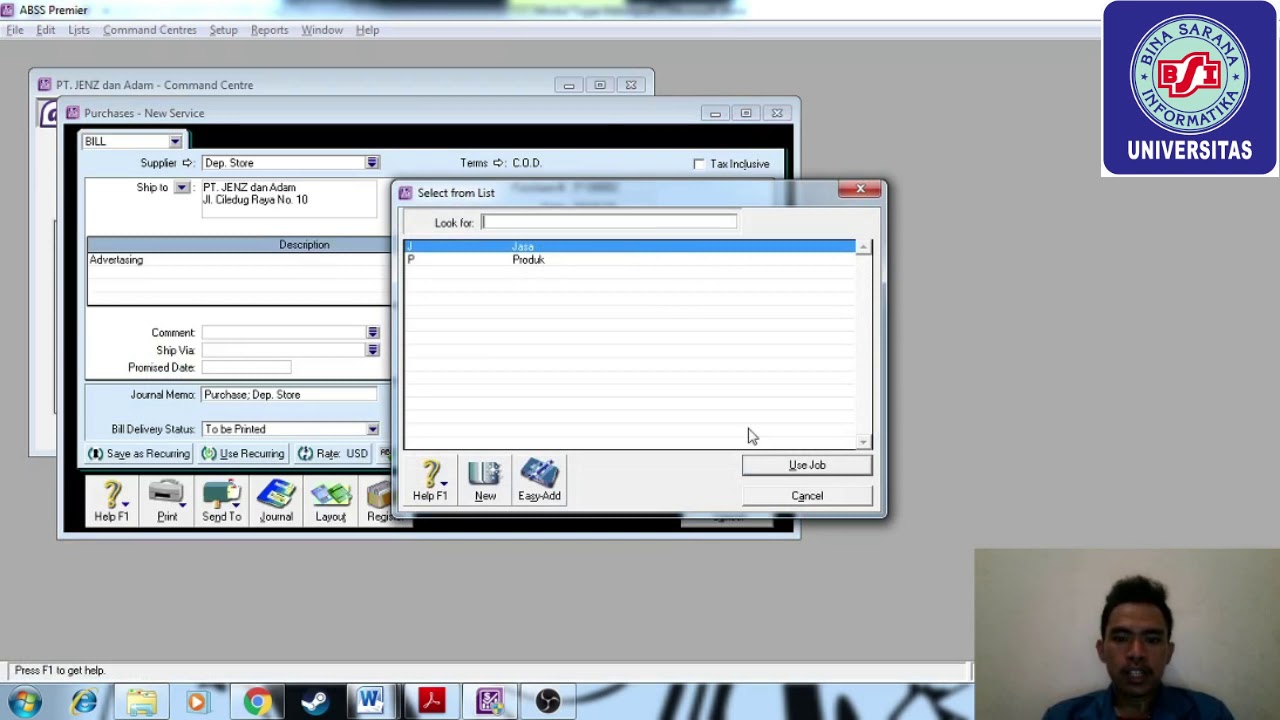
Task: Click the Ship to address text box
Action: (289, 199)
